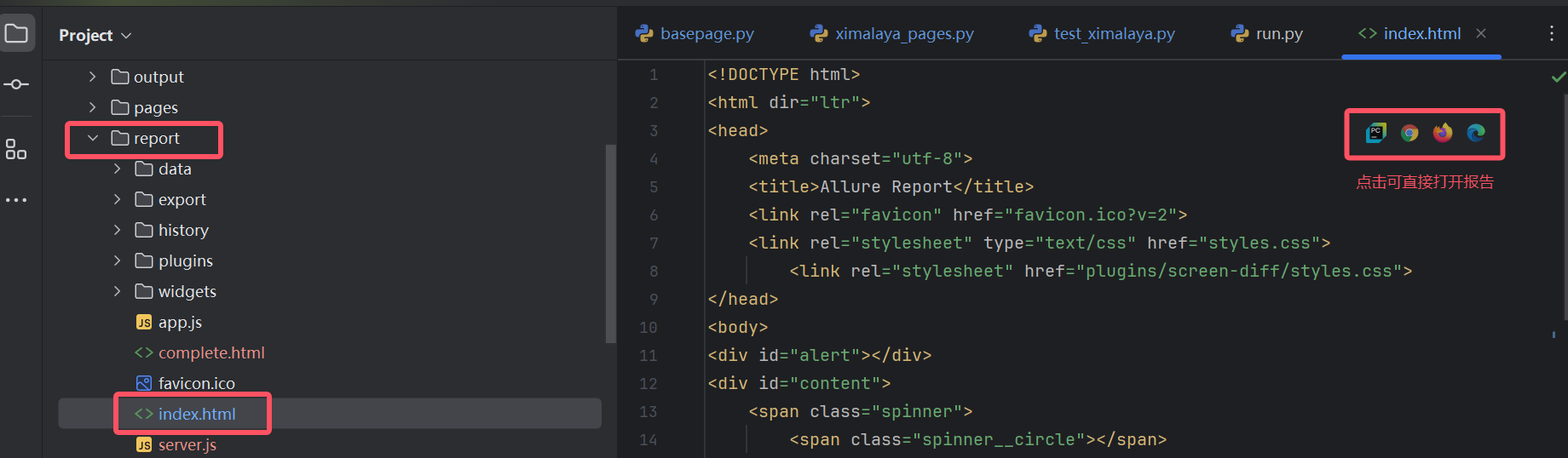Open report in built-in PyCharm preview
The height and width of the screenshot is (458, 1568).
(x=1376, y=133)
